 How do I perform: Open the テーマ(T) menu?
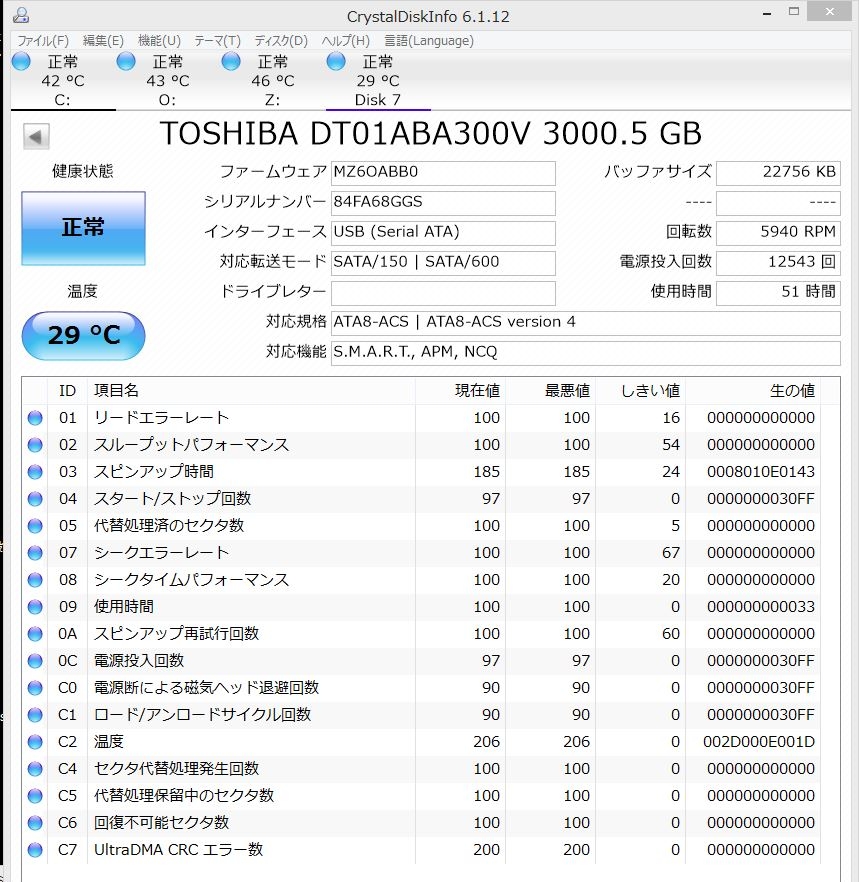coord(217,40)
